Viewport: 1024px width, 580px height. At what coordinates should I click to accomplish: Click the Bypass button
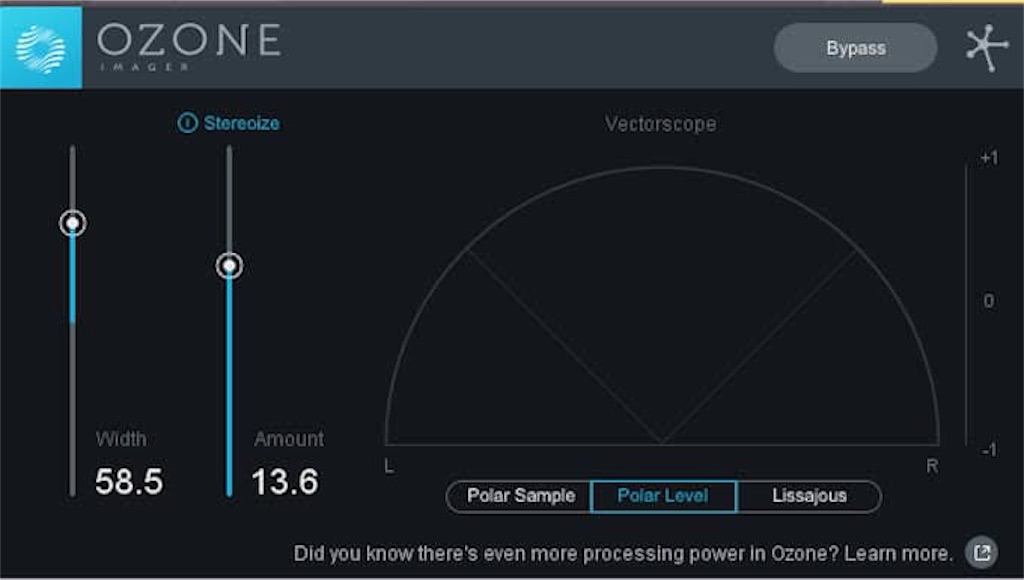856,48
